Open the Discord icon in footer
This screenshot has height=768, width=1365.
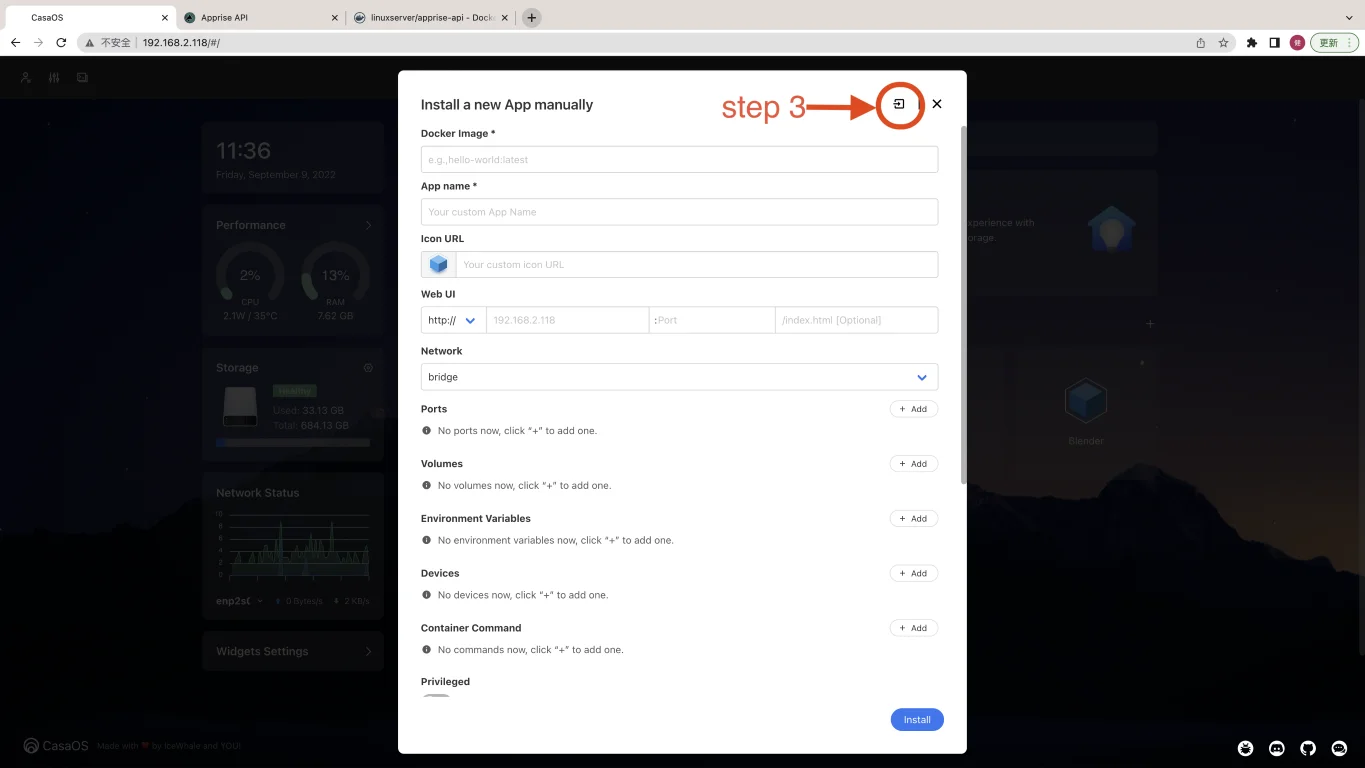(x=1277, y=748)
